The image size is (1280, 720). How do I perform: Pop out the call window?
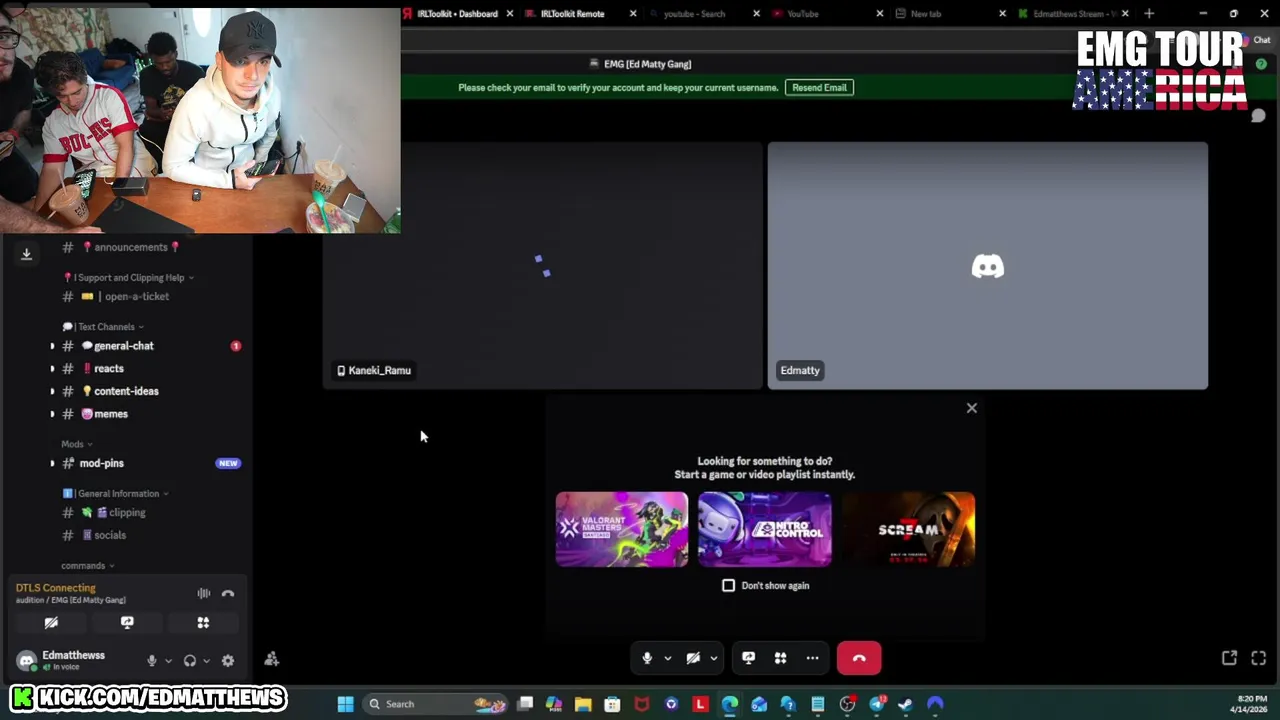(x=1229, y=658)
